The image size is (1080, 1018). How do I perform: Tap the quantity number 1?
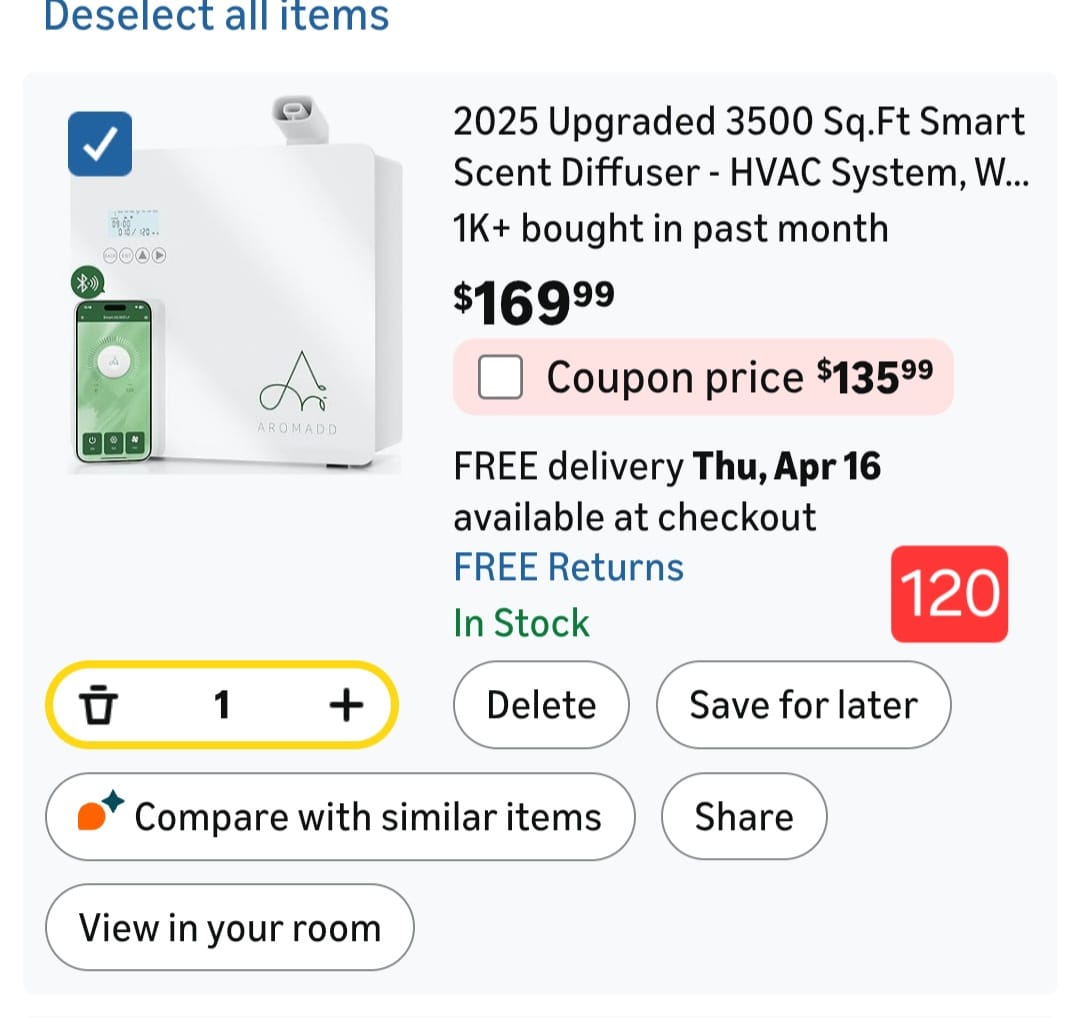point(222,705)
